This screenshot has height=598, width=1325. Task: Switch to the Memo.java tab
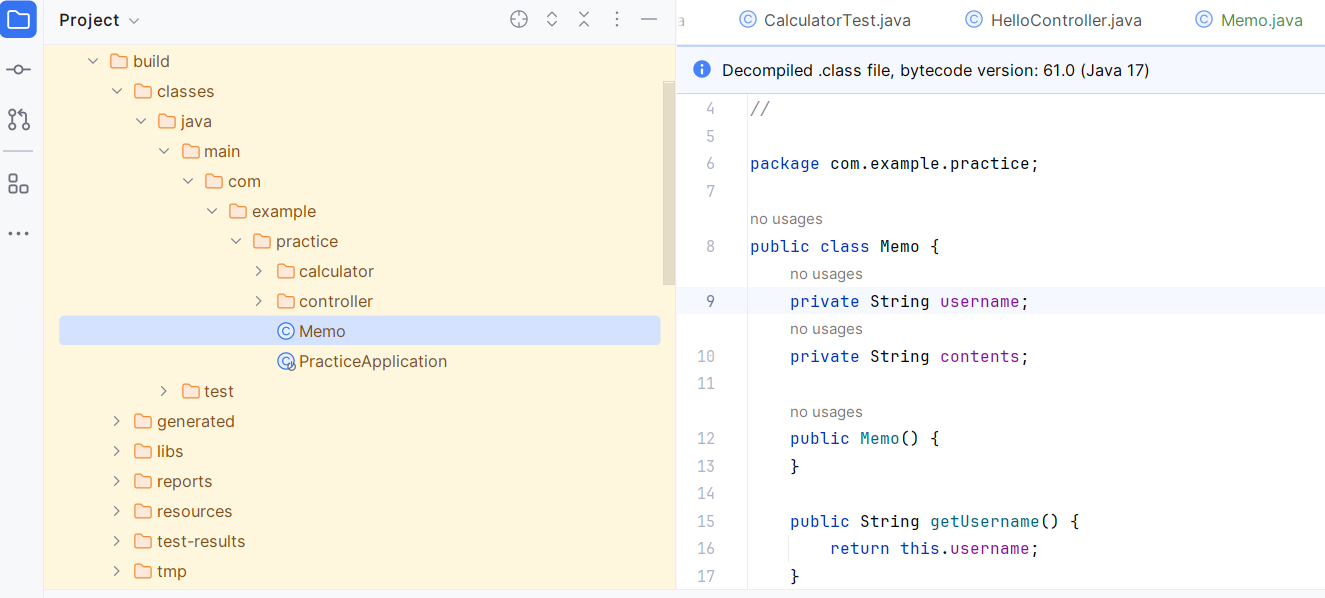(x=1247, y=20)
